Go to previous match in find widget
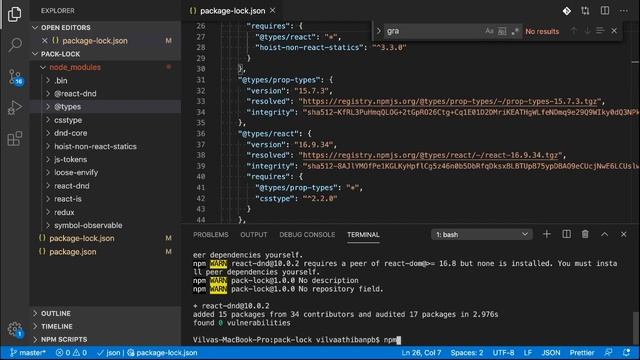This screenshot has height=360, width=640. (x=573, y=31)
